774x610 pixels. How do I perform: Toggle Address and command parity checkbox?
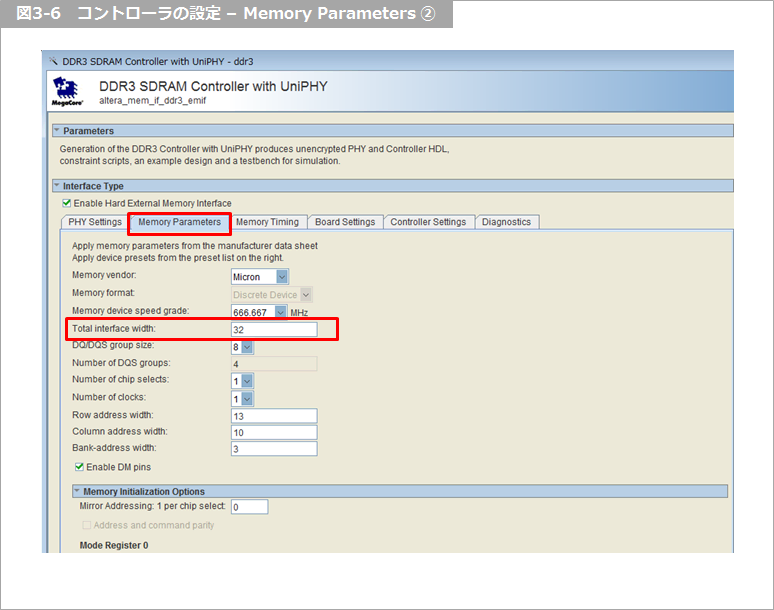click(x=86, y=525)
